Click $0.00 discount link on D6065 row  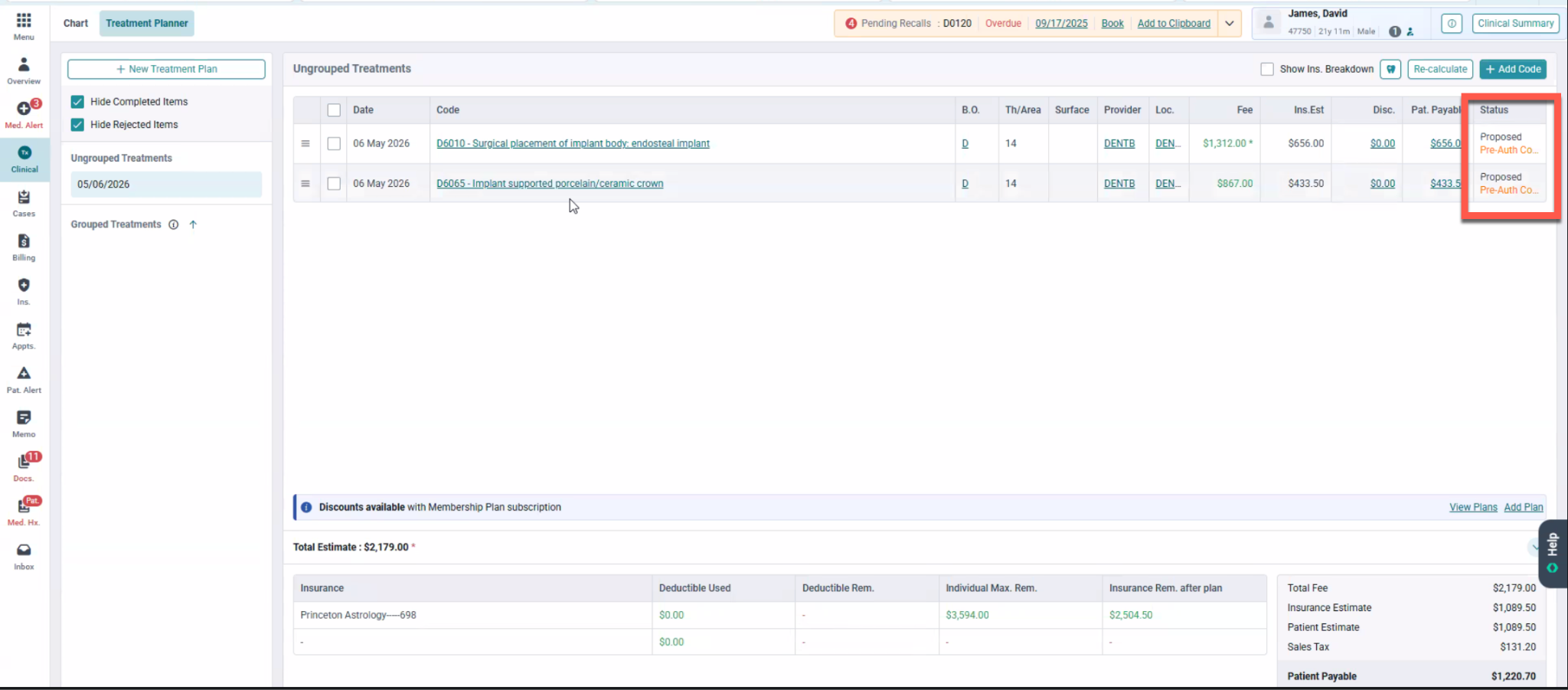[1383, 184]
